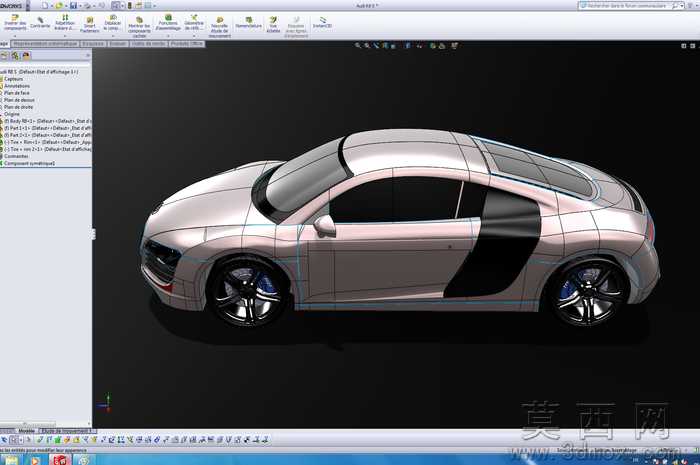Switch to Etude de mouvement 1 tab
This screenshot has width=700, height=465.
pyautogui.click(x=67, y=431)
